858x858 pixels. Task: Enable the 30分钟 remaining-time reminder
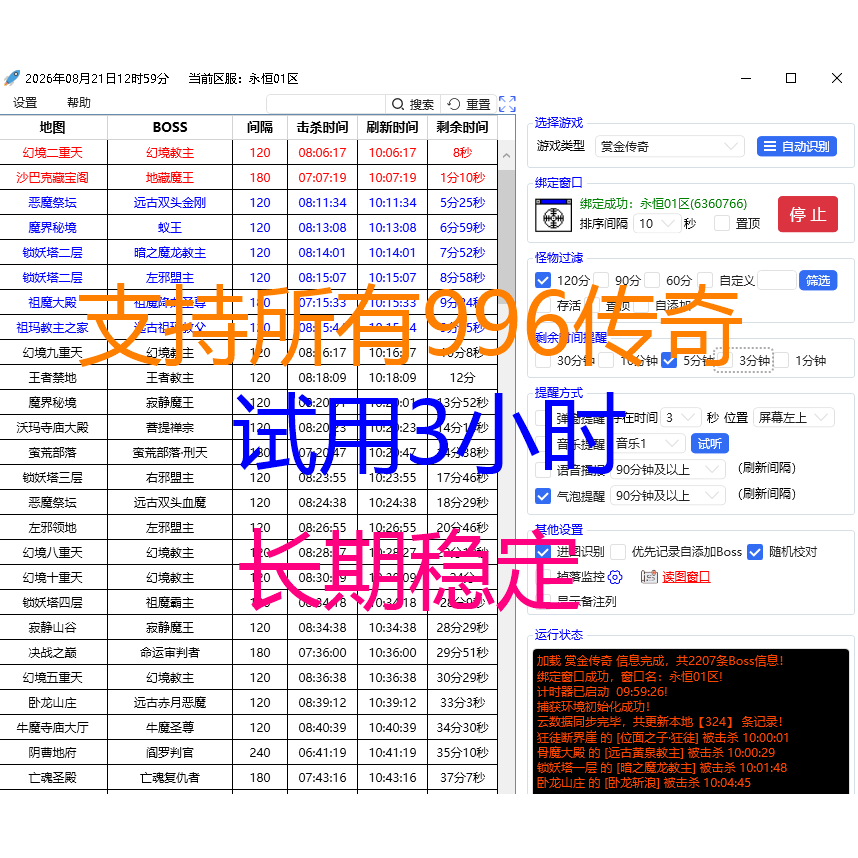(x=543, y=361)
